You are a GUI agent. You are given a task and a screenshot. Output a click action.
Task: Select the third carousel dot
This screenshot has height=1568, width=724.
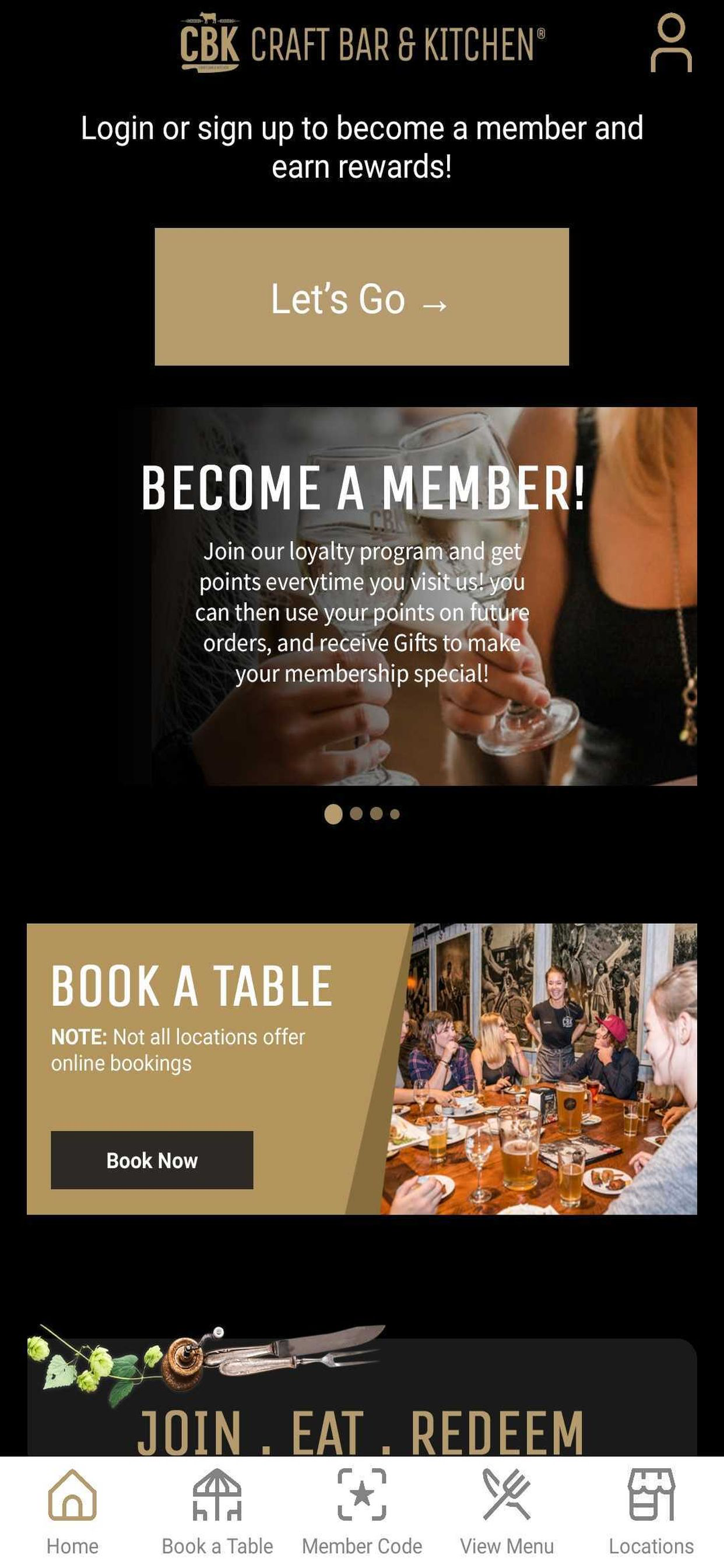pos(377,814)
